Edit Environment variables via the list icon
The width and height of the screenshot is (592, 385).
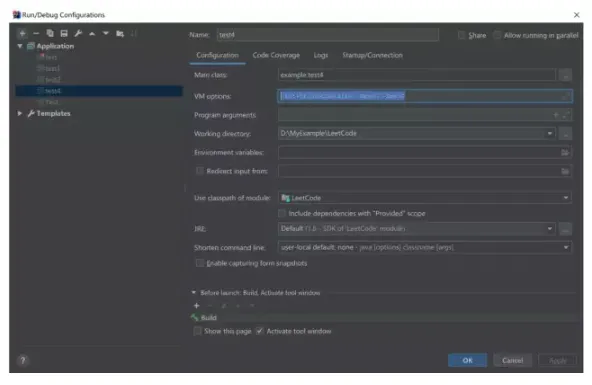pos(565,152)
